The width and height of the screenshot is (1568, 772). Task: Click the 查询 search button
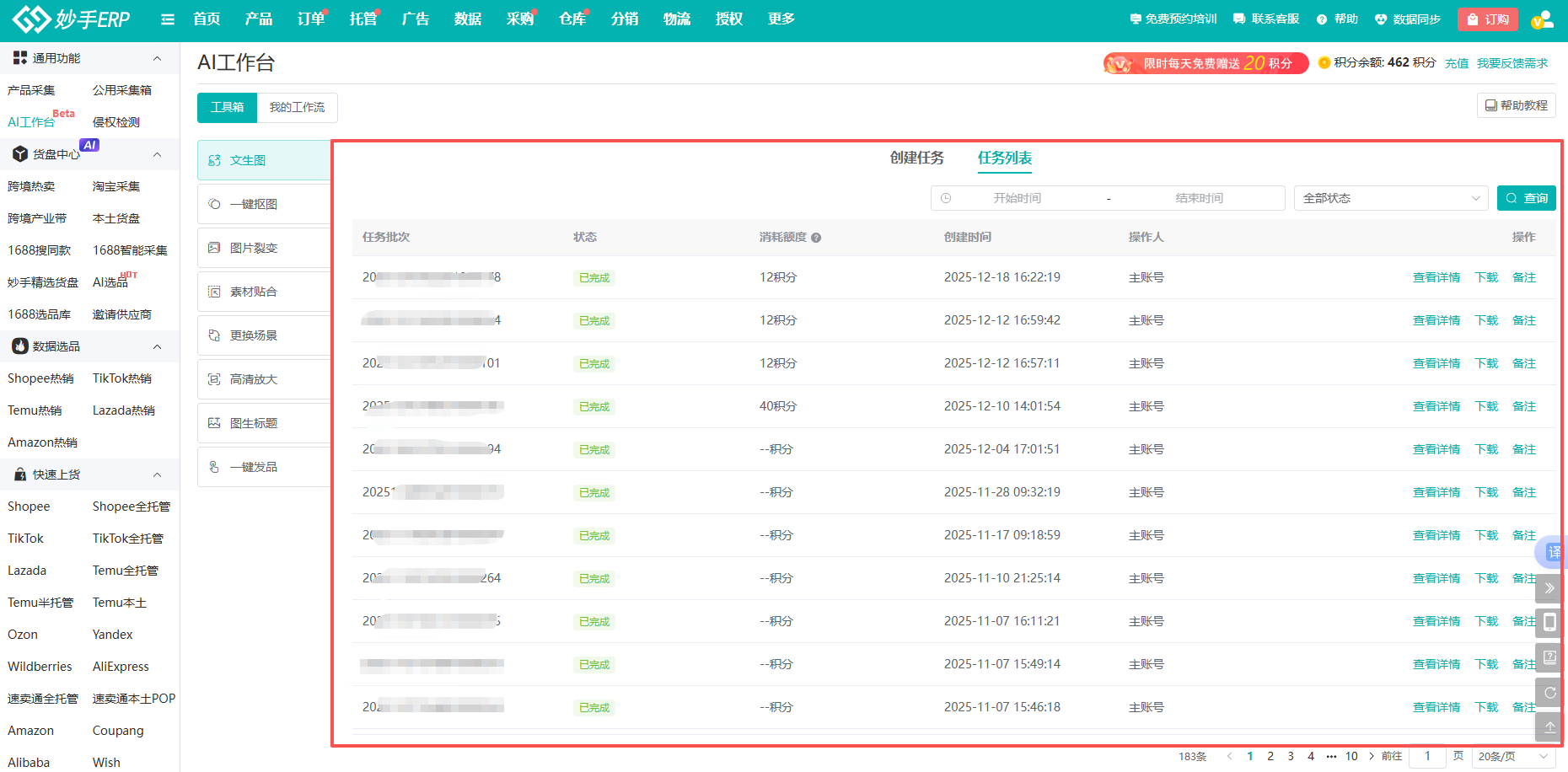pyautogui.click(x=1526, y=198)
